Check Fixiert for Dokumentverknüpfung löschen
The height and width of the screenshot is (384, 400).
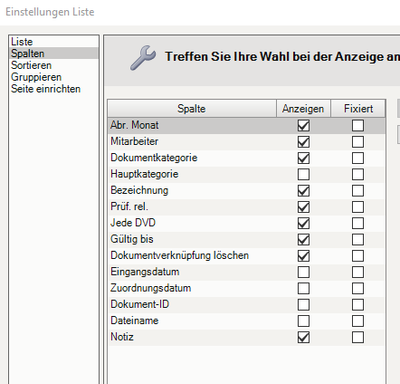point(358,256)
